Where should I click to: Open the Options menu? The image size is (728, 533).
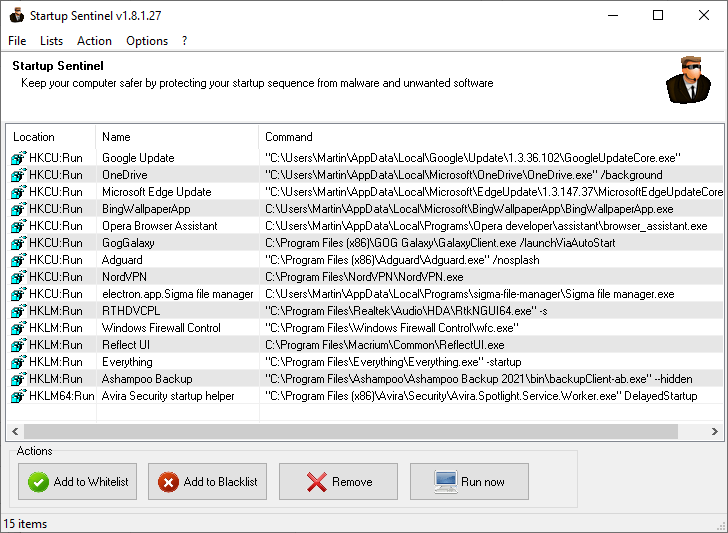click(147, 41)
